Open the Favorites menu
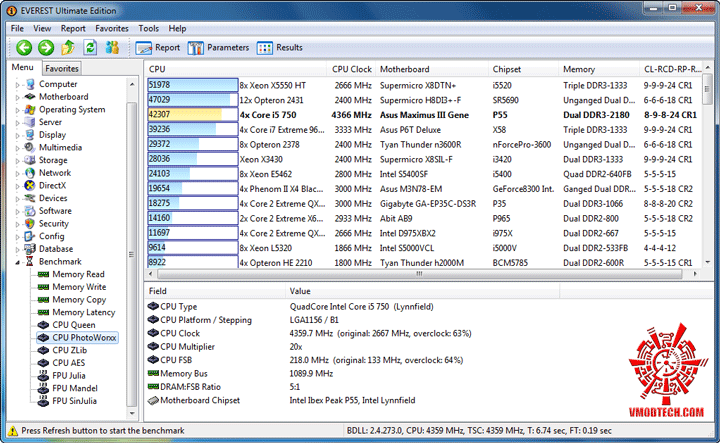Screen dimensions: 720x443 112,28
